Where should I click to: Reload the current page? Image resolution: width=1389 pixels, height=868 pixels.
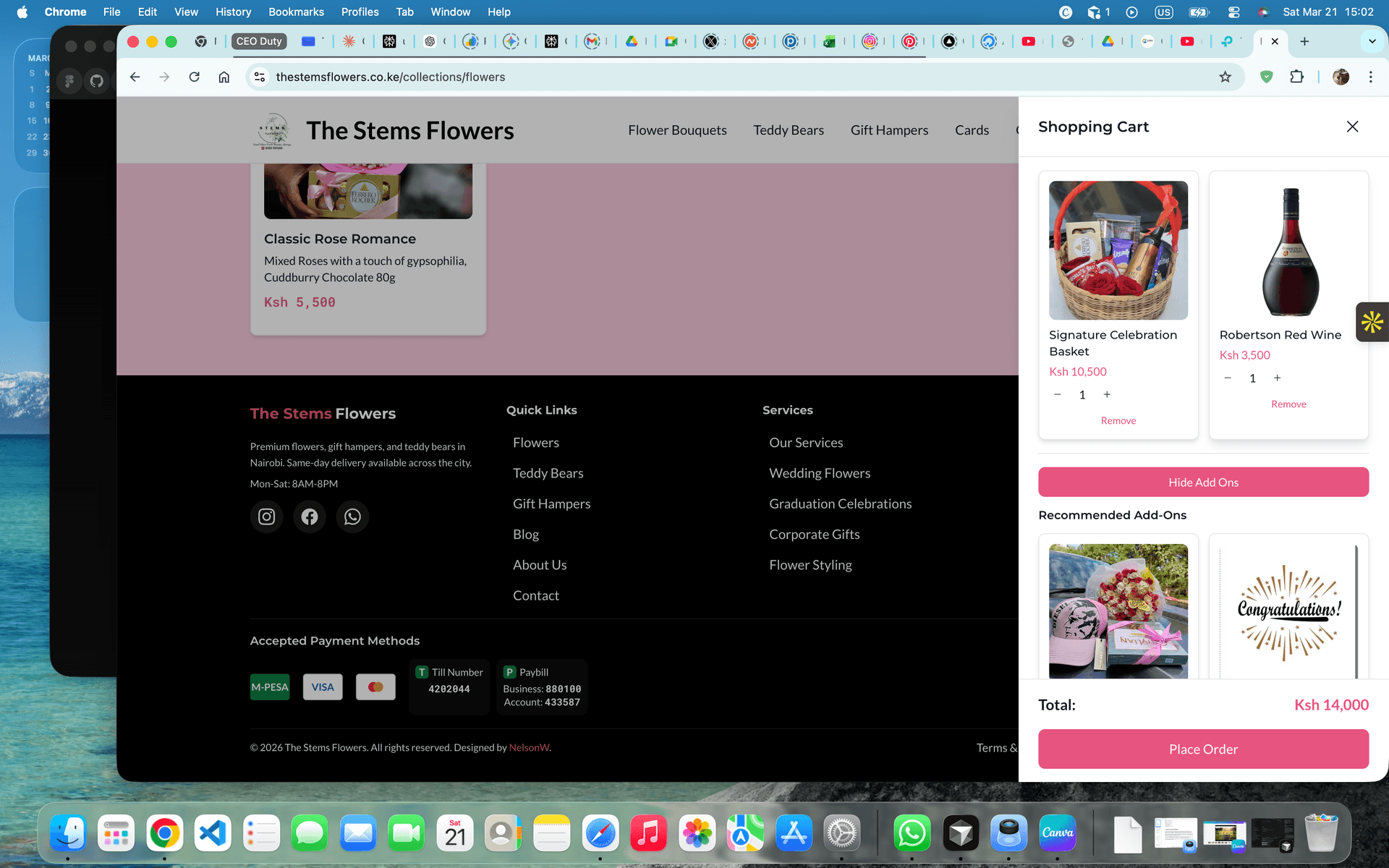point(194,77)
